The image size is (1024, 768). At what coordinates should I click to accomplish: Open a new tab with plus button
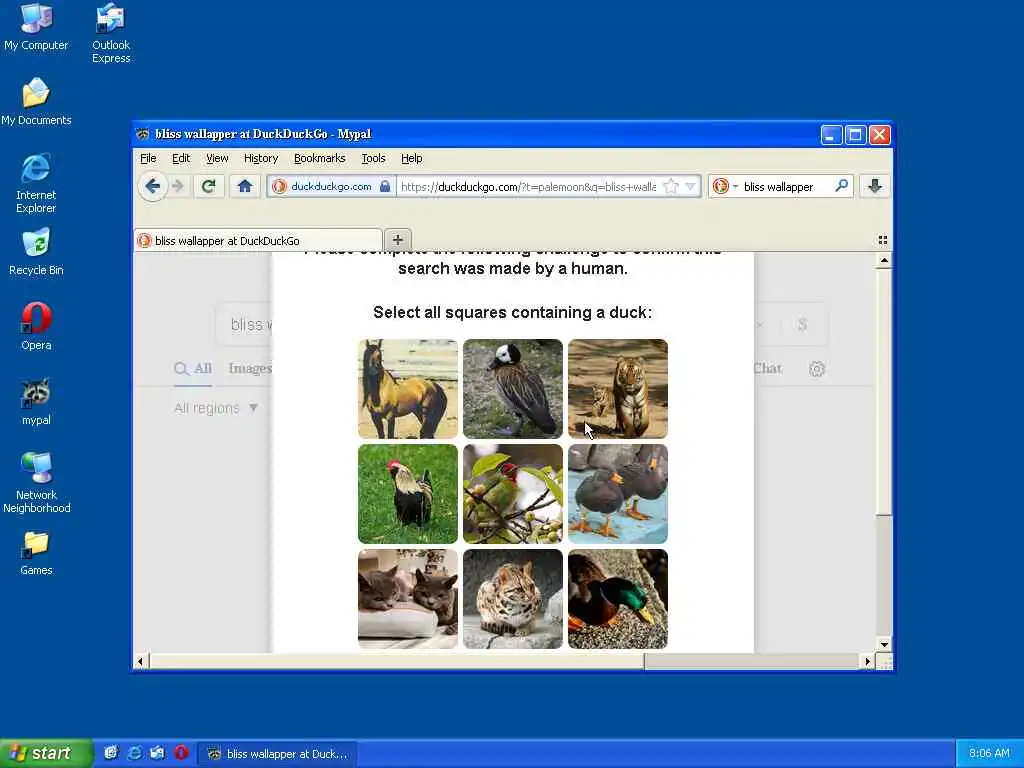point(398,240)
